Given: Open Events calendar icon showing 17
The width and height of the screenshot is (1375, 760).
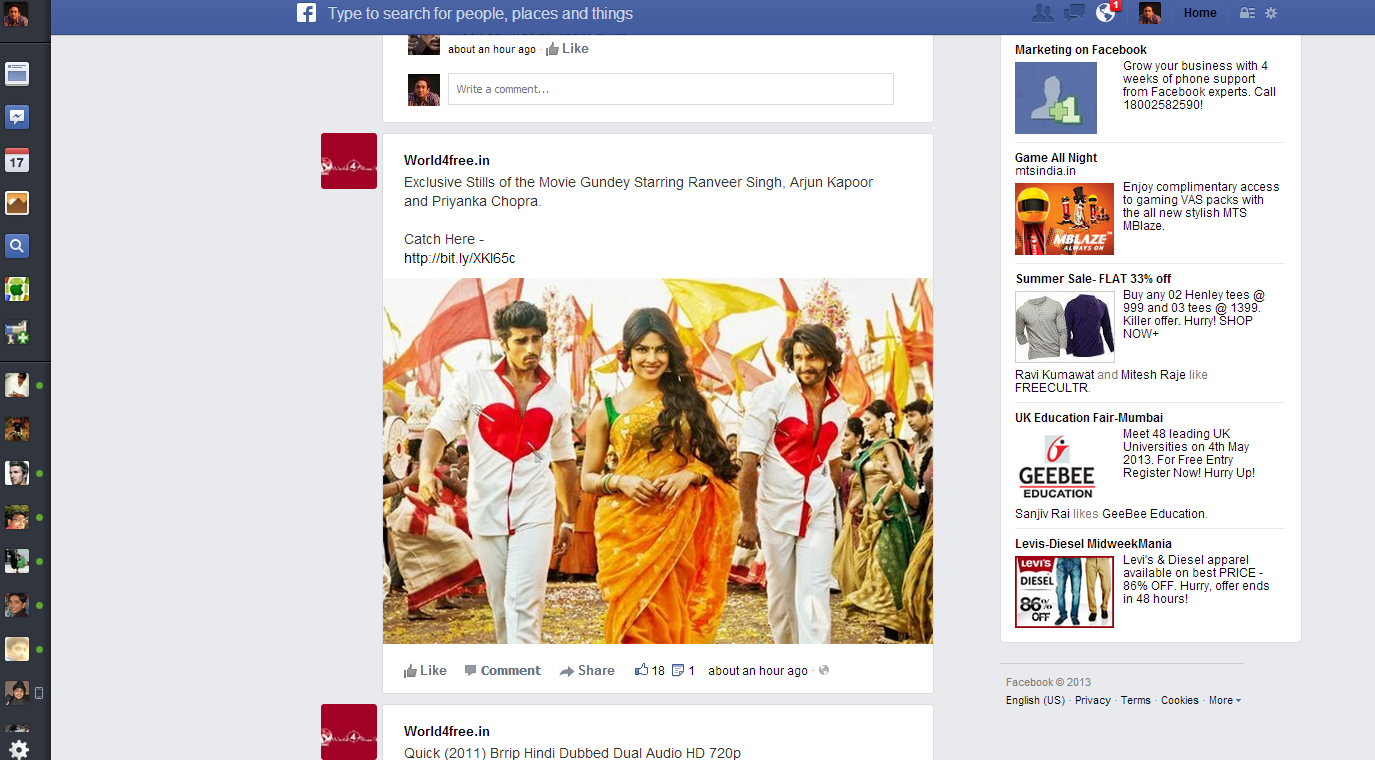Looking at the screenshot, I should [17, 160].
